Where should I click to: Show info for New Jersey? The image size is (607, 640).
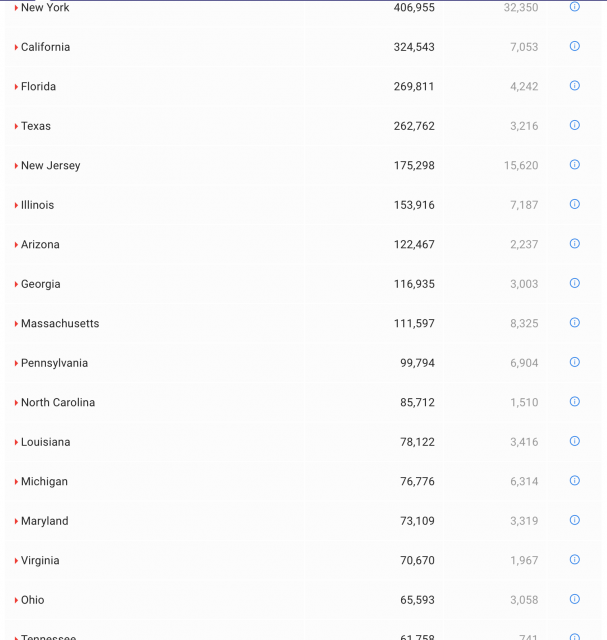coord(575,165)
